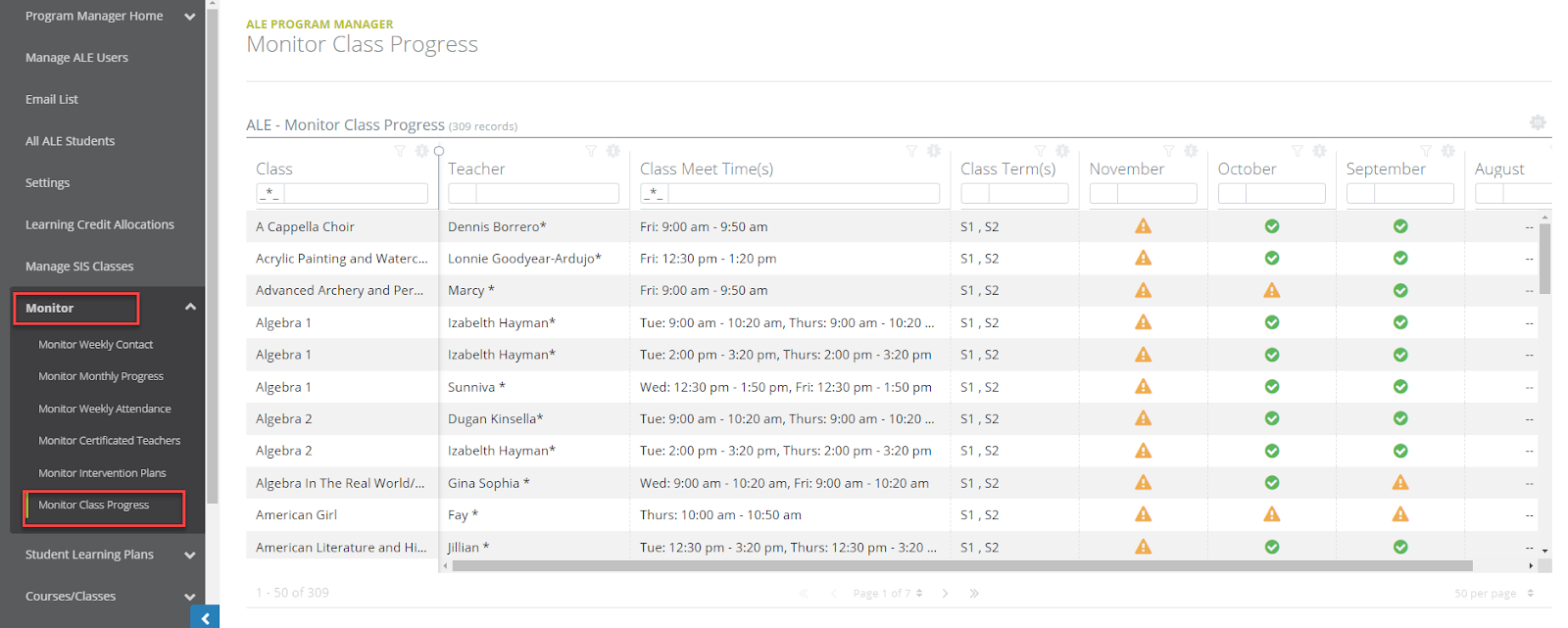The image size is (1568, 628).
Task: Sort by October column header
Action: click(1247, 169)
